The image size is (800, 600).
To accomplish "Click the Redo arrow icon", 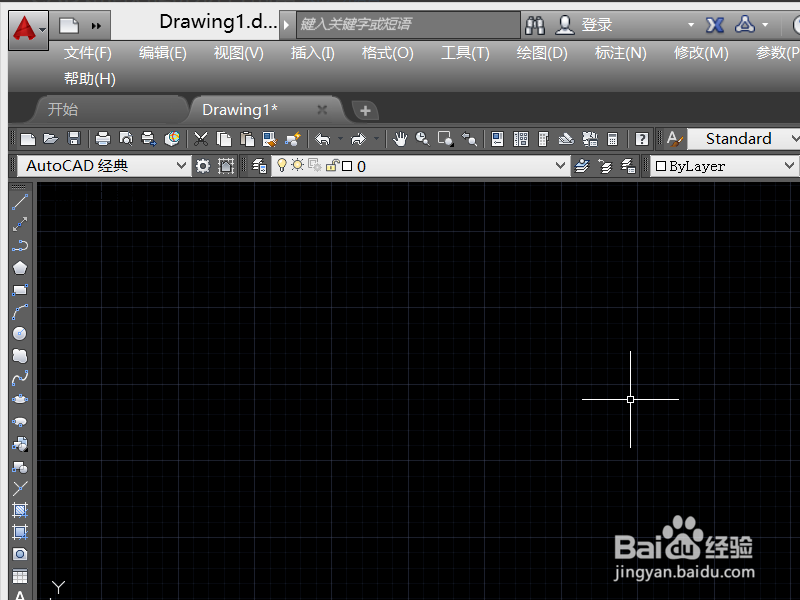I will click(x=359, y=139).
